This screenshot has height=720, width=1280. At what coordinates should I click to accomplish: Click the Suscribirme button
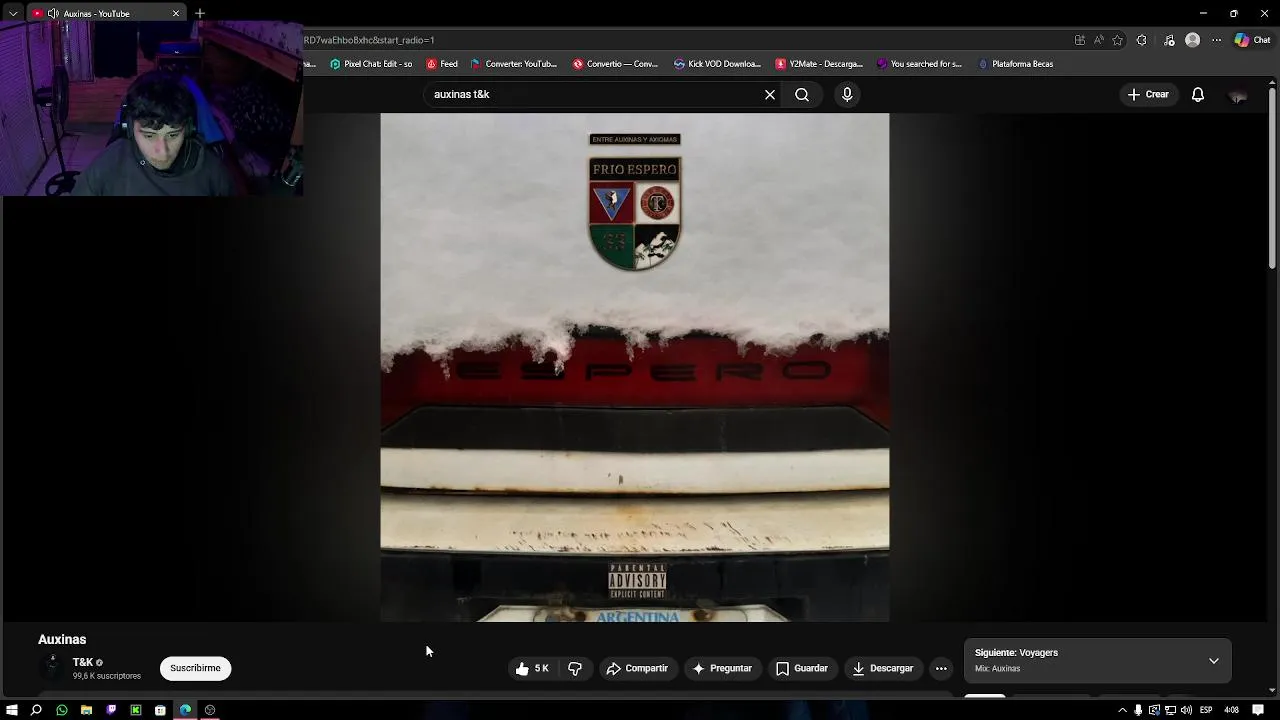pos(195,668)
